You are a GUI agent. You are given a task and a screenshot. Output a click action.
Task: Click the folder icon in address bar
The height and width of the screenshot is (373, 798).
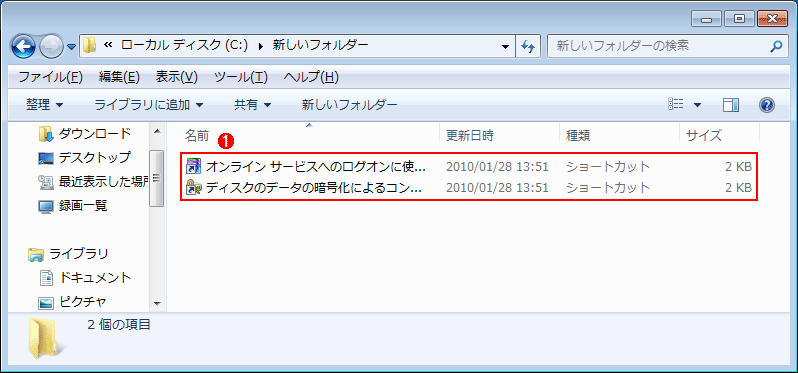point(90,46)
